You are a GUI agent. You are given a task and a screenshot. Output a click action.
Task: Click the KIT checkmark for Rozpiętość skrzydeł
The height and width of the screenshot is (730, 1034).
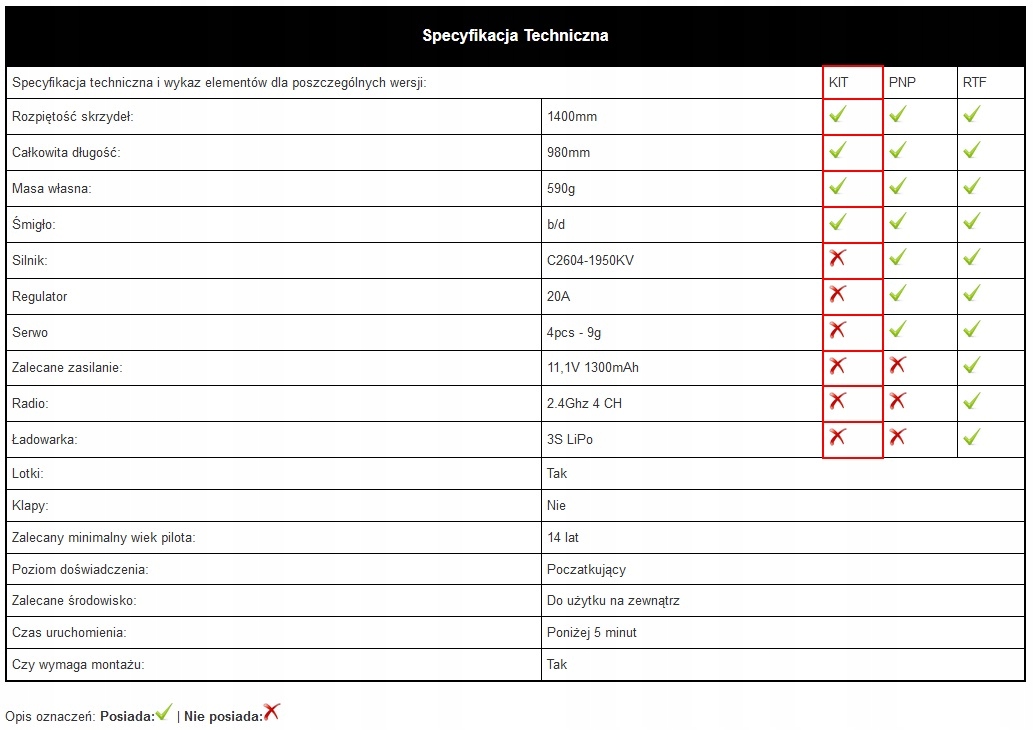point(838,115)
